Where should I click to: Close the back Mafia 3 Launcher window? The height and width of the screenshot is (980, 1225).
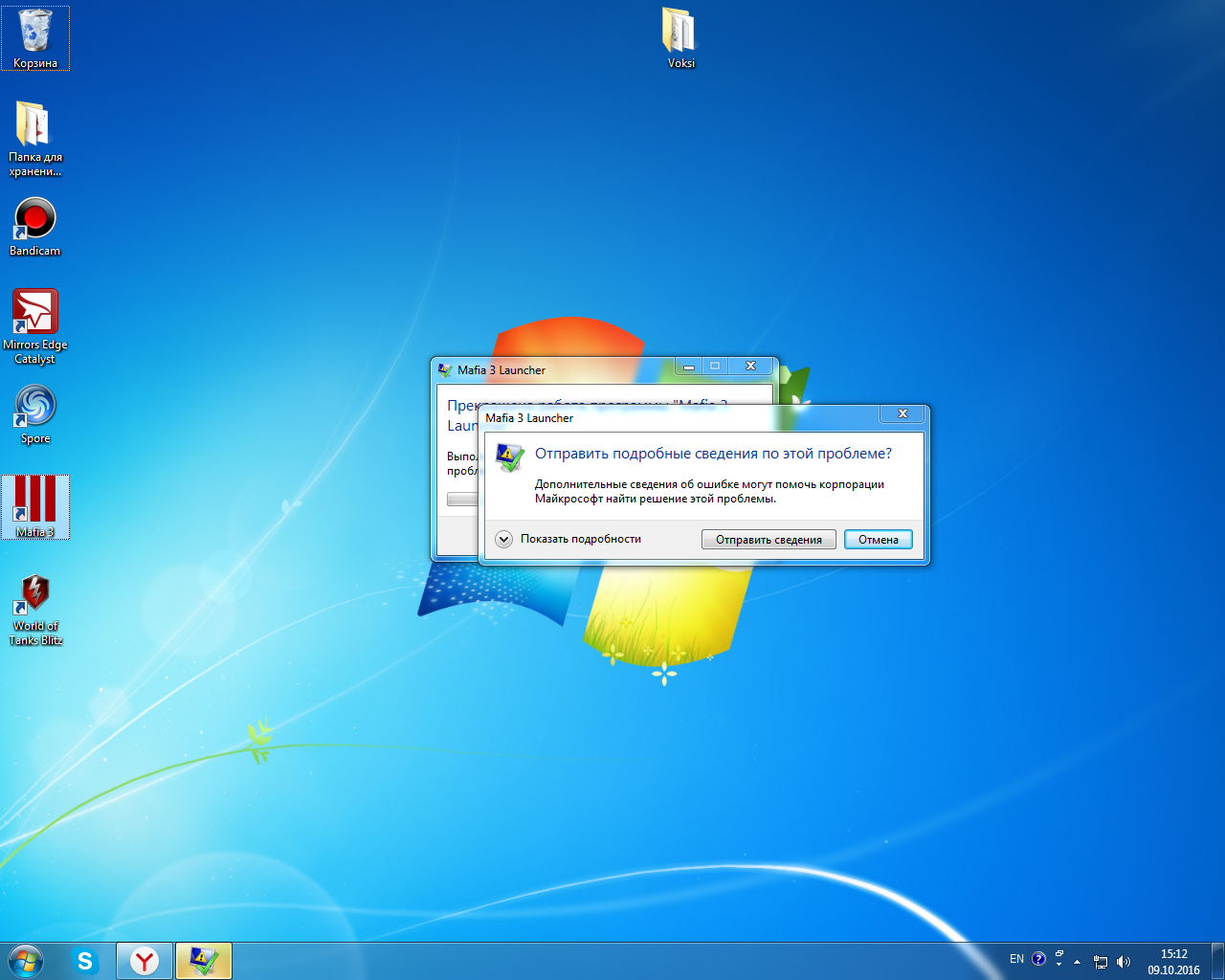(x=750, y=367)
